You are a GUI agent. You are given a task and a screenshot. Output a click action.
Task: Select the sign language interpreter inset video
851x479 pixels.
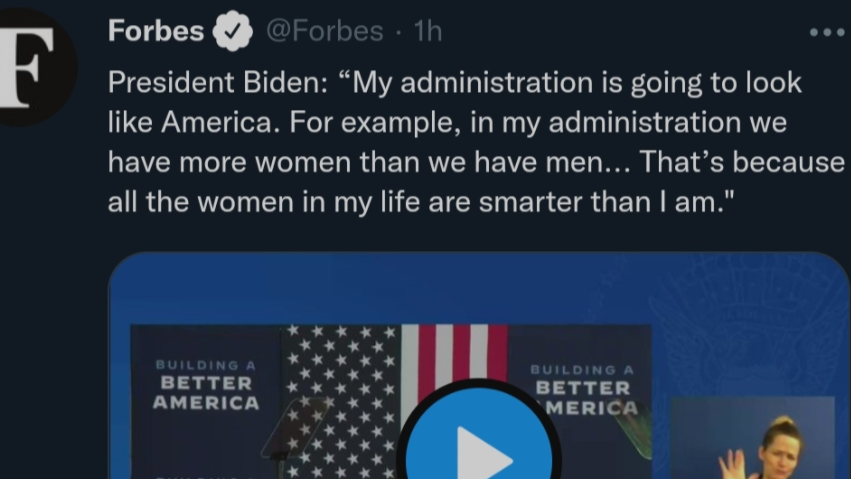(x=752, y=438)
